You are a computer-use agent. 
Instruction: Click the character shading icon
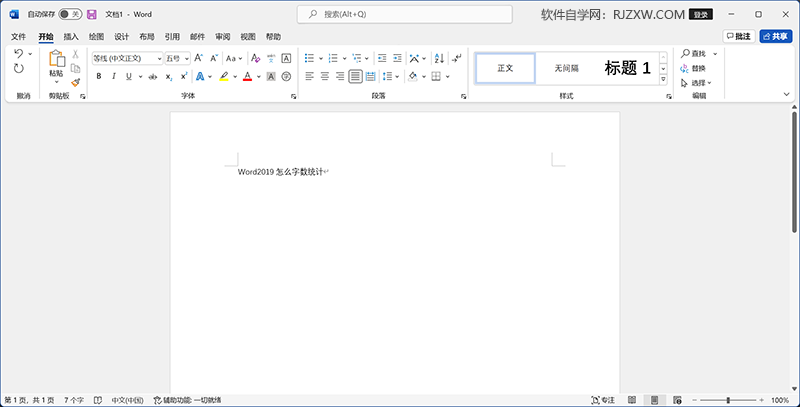click(x=271, y=77)
